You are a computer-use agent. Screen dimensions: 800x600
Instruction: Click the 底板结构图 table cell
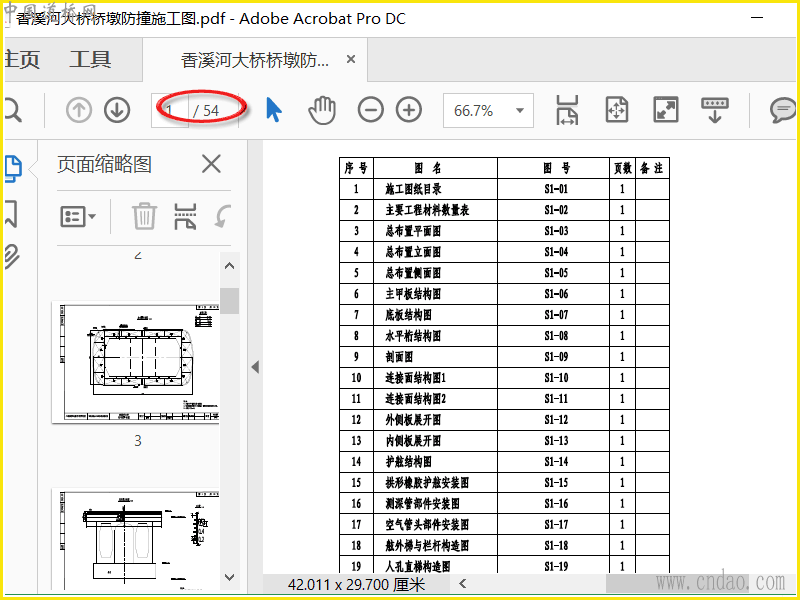coord(435,315)
